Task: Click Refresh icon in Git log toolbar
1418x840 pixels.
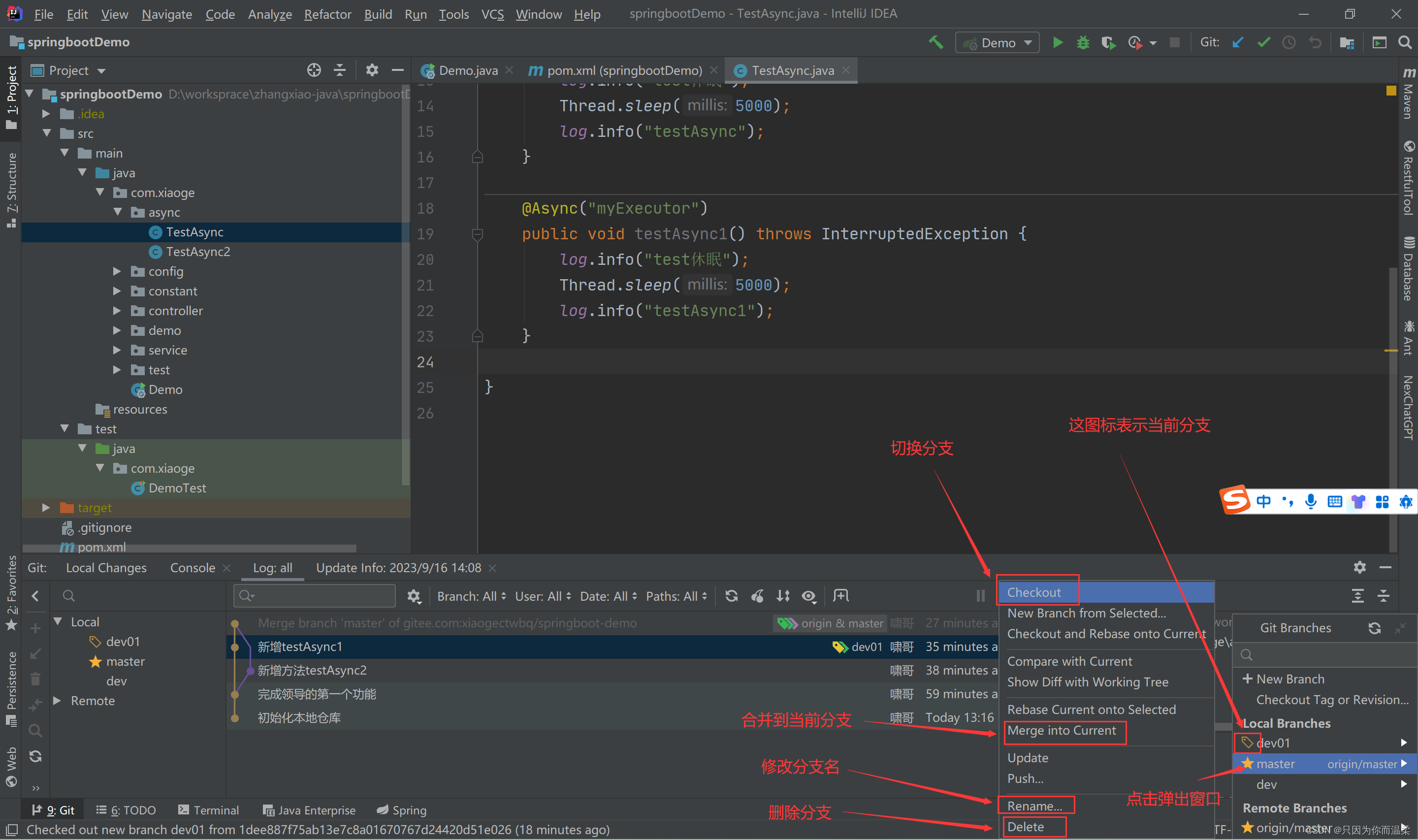Action: pyautogui.click(x=731, y=596)
